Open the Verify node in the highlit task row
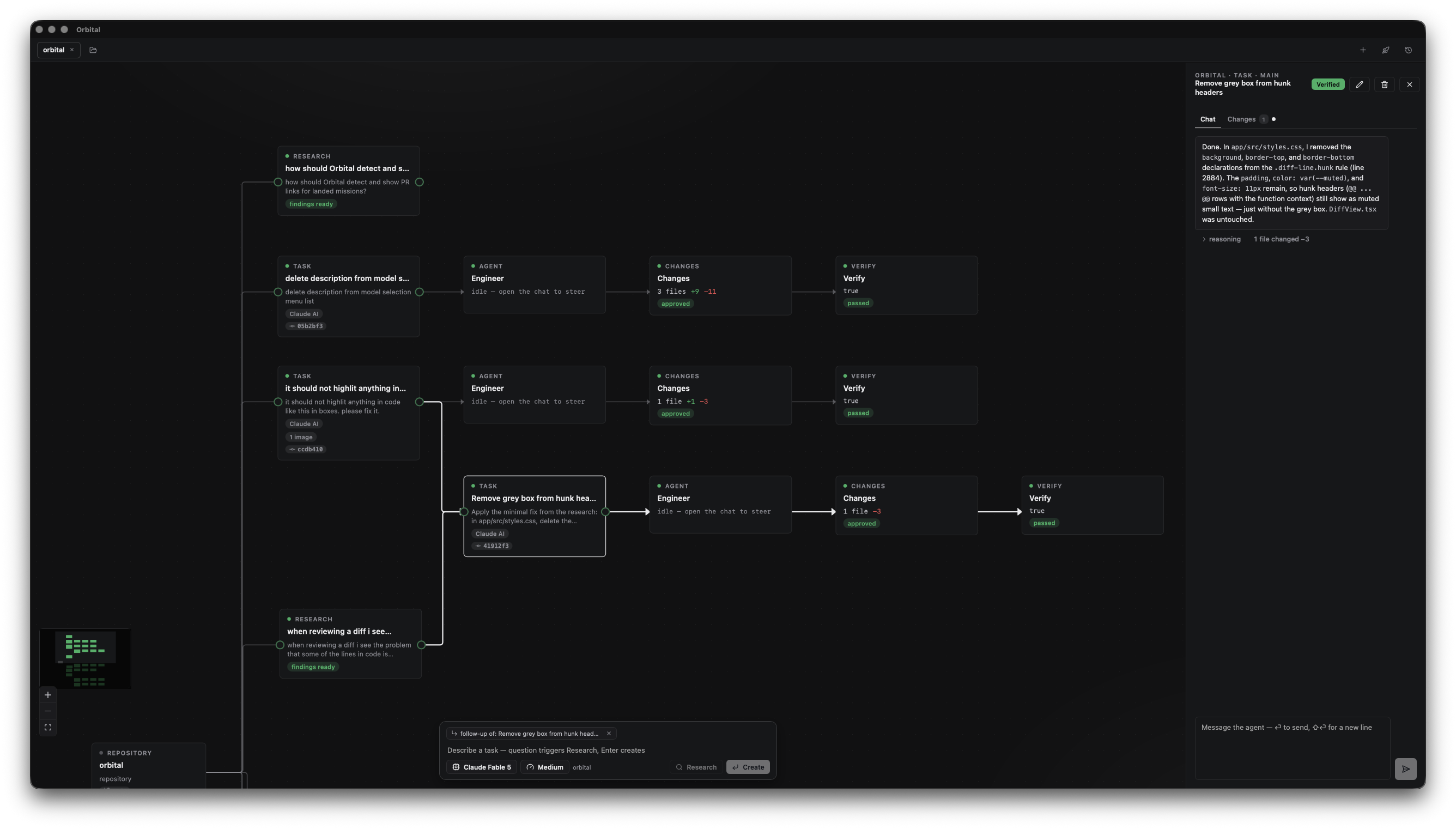This screenshot has width=1456, height=829. [x=906, y=395]
